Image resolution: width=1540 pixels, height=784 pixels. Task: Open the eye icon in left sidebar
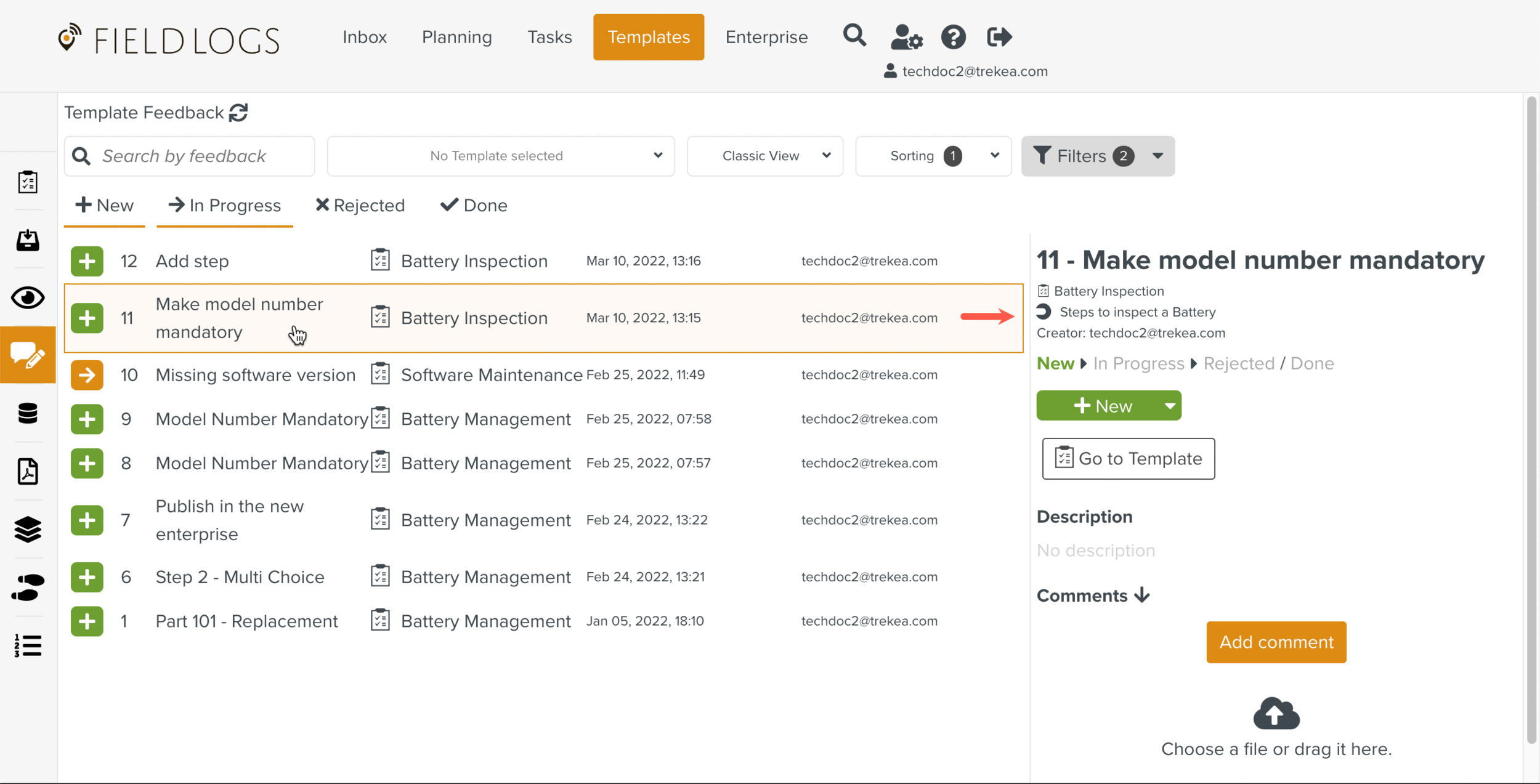pos(28,298)
